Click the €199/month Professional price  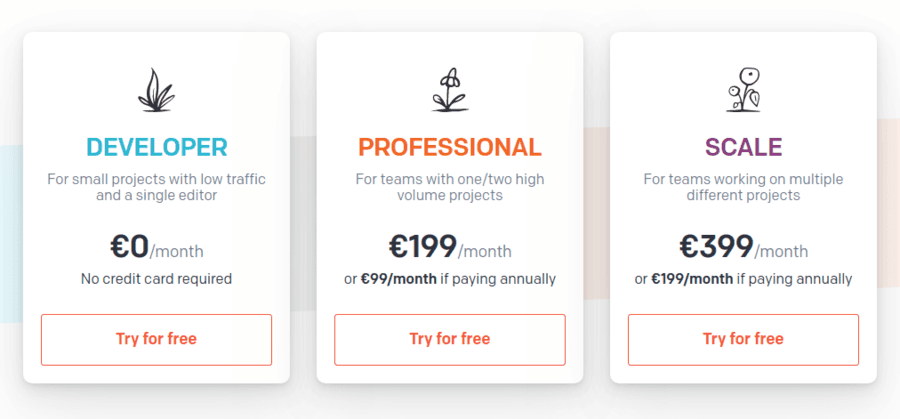coord(450,247)
